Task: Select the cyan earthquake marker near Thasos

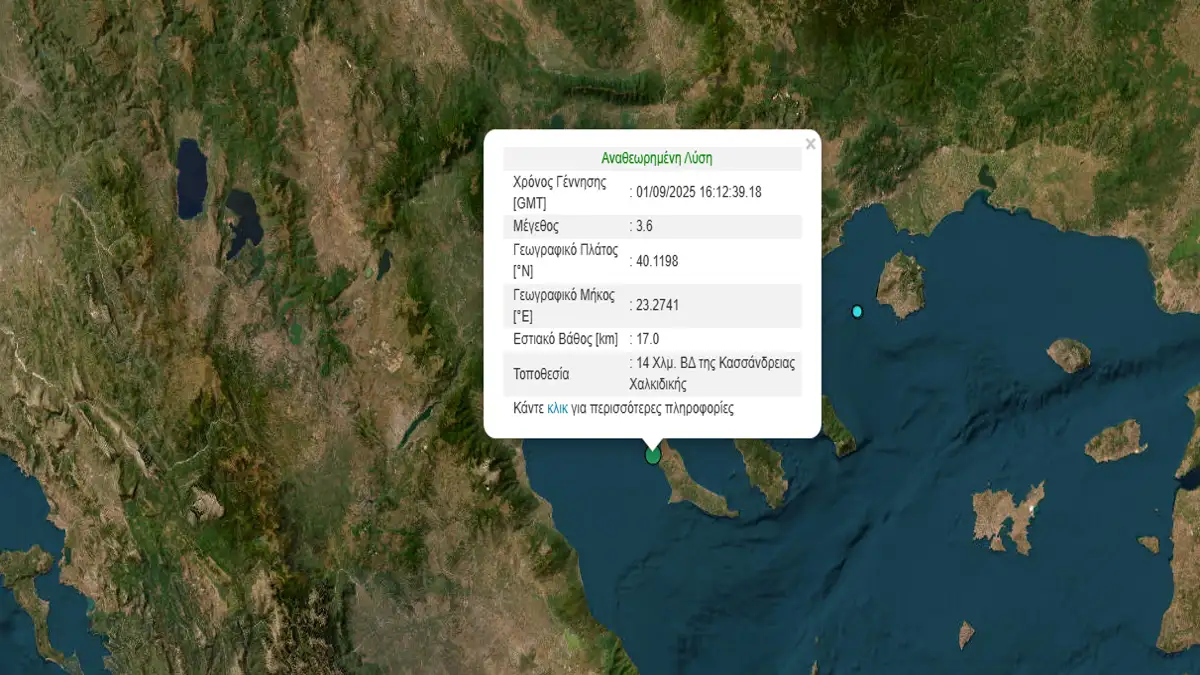Action: coord(857,312)
